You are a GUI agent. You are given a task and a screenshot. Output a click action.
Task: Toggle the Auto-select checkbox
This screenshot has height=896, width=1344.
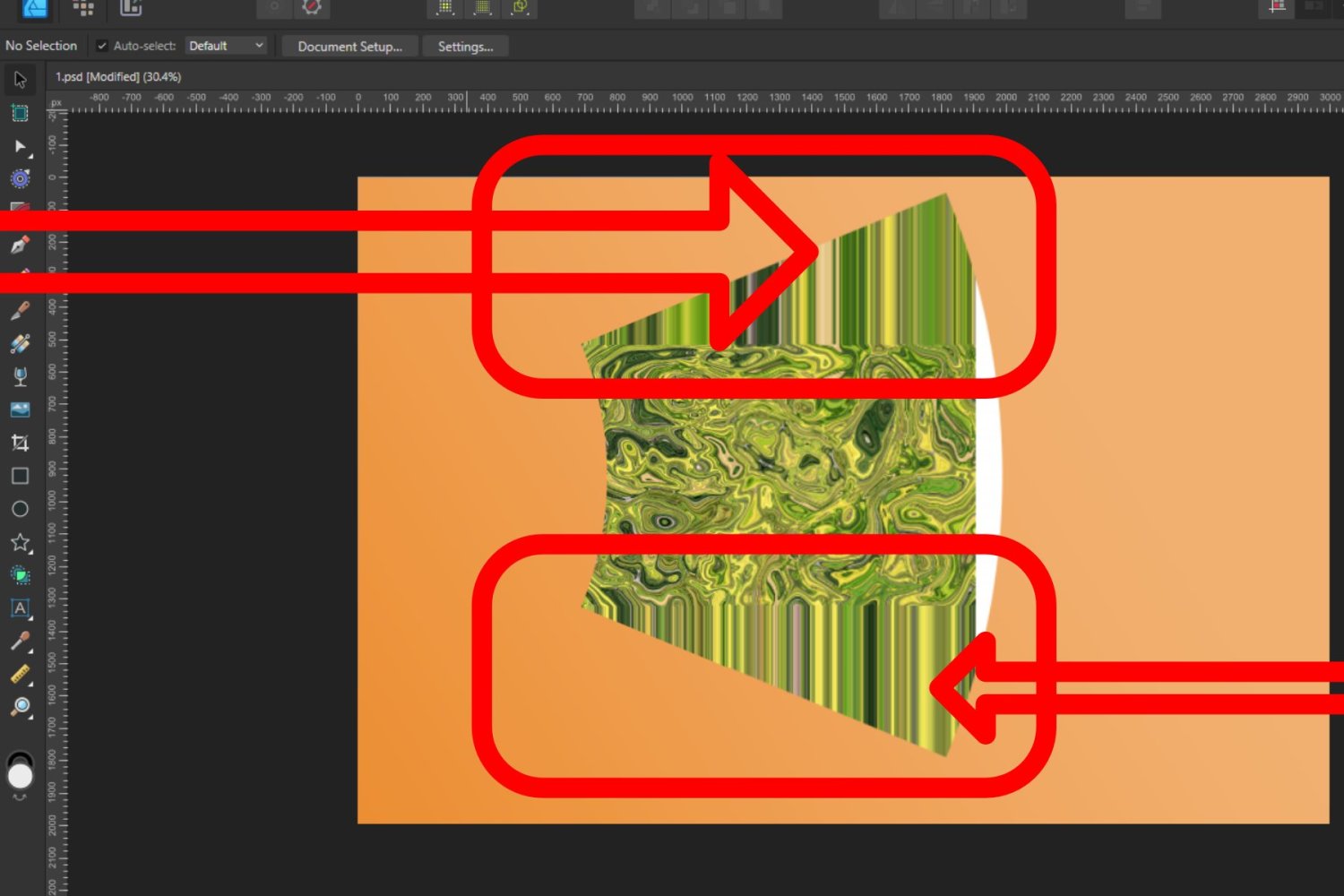click(102, 45)
